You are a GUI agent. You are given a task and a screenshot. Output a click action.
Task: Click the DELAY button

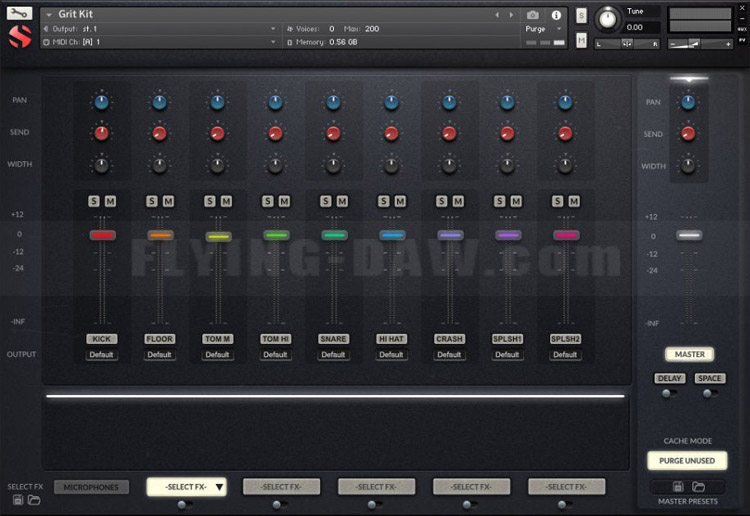(669, 378)
